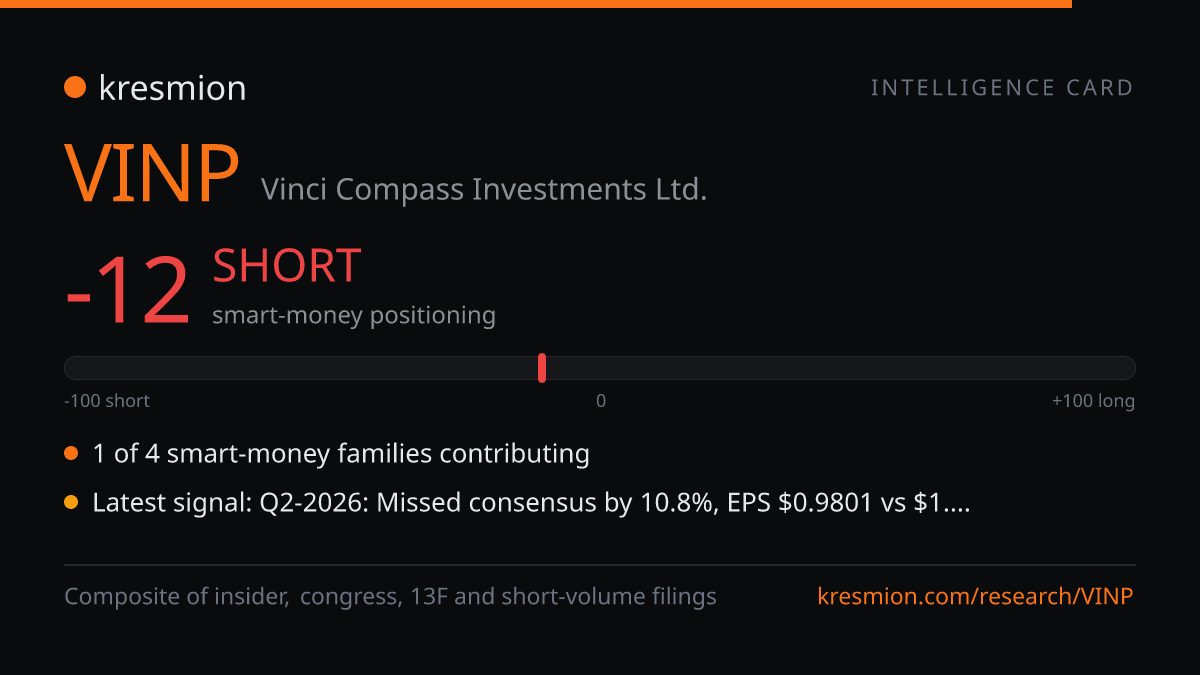The height and width of the screenshot is (675, 1200).
Task: Click the INTELLIGENCE CARD header label
Action: 1002,88
